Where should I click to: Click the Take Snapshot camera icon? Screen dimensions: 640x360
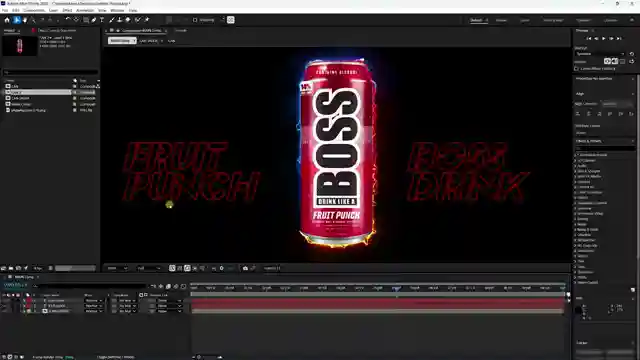[x=245, y=268]
